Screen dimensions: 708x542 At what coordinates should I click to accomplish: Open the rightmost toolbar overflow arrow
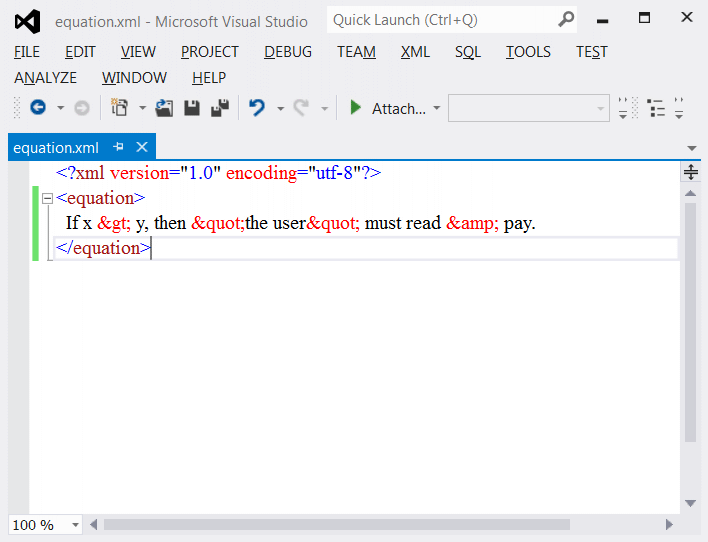tap(679, 108)
